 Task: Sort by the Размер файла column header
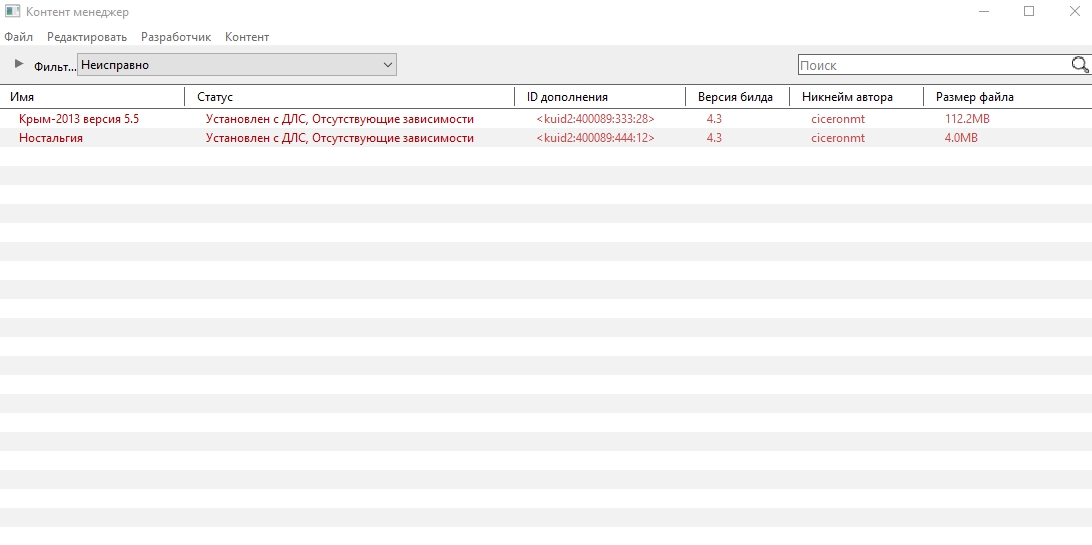pos(974,97)
